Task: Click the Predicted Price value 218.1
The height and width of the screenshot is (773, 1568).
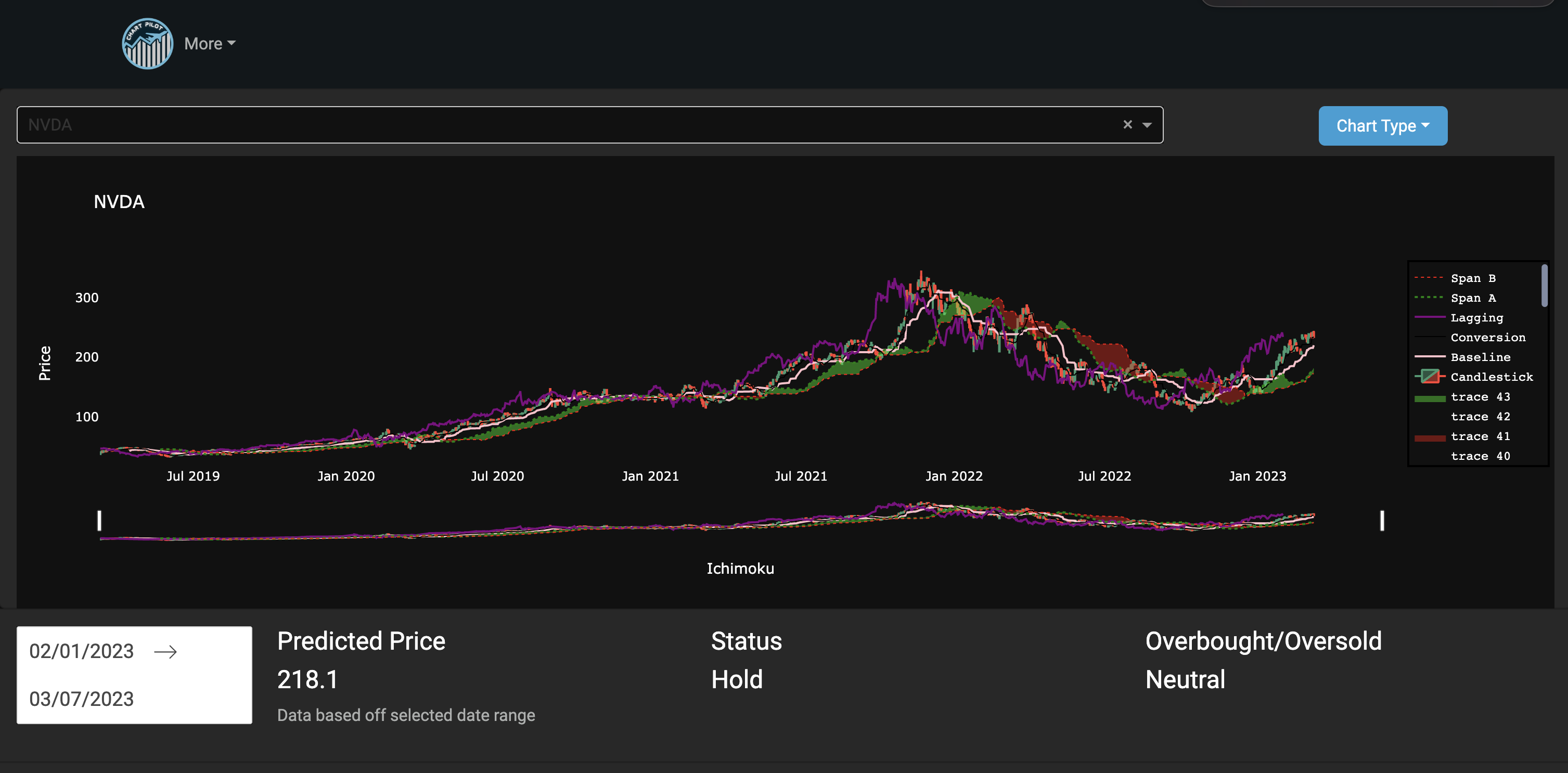Action: point(307,679)
